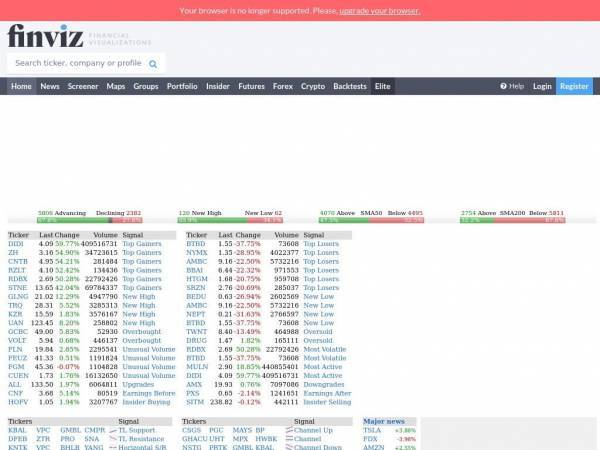Open the STNE ticker link
The width and height of the screenshot is (600, 450).
18,288
